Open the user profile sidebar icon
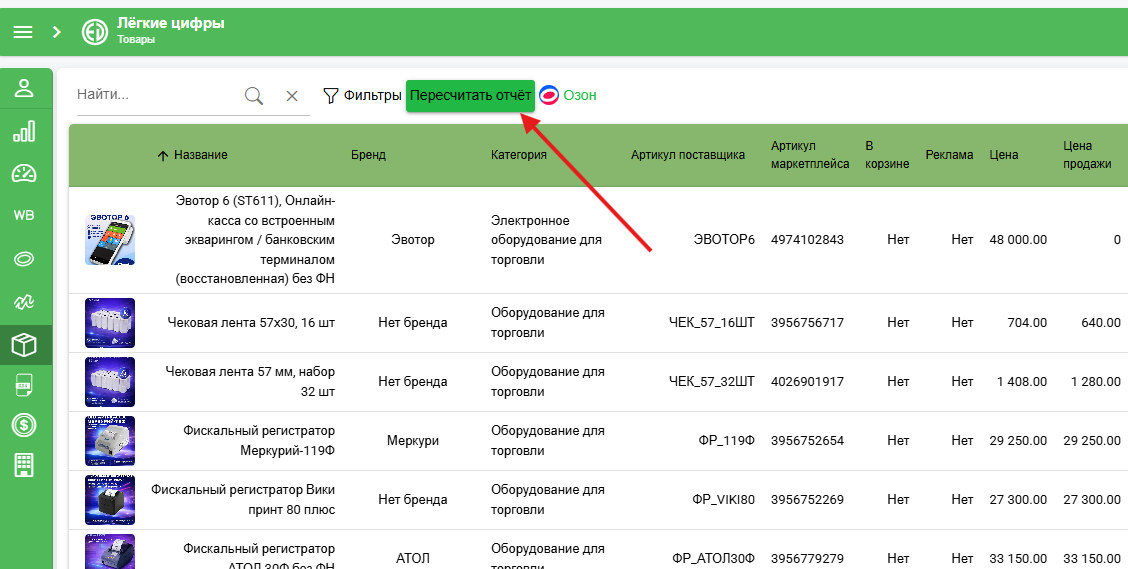The height and width of the screenshot is (569, 1128). pos(24,88)
